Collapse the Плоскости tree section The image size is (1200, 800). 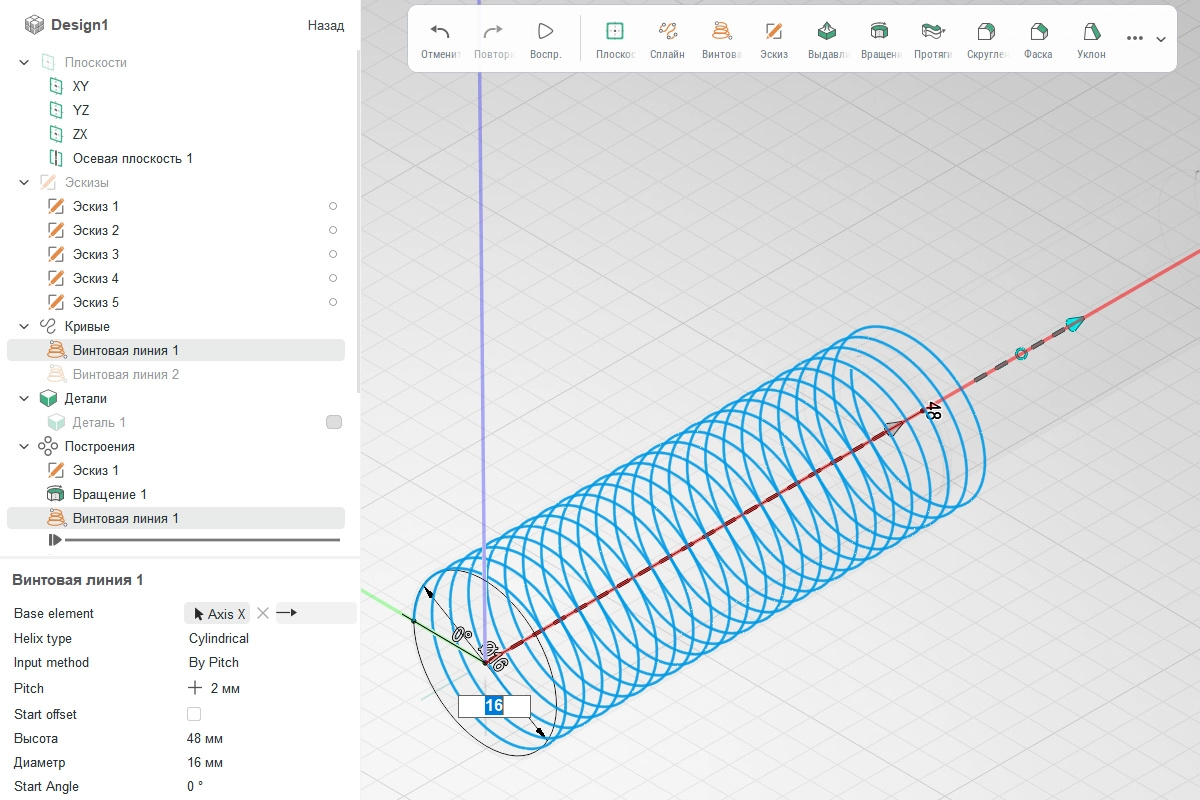pos(24,62)
